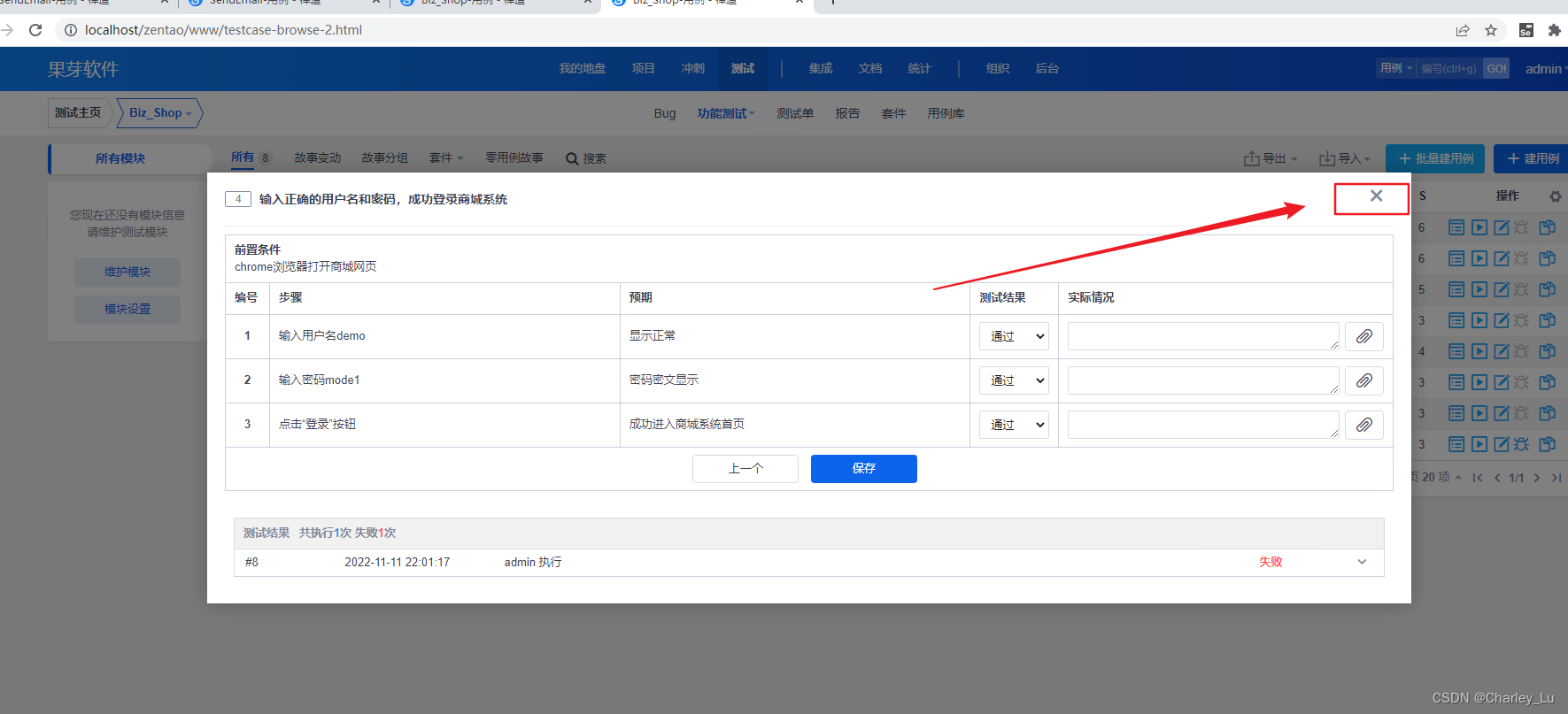The image size is (1568, 714).
Task: Copy the case in the row with S value 4
Action: (1547, 351)
